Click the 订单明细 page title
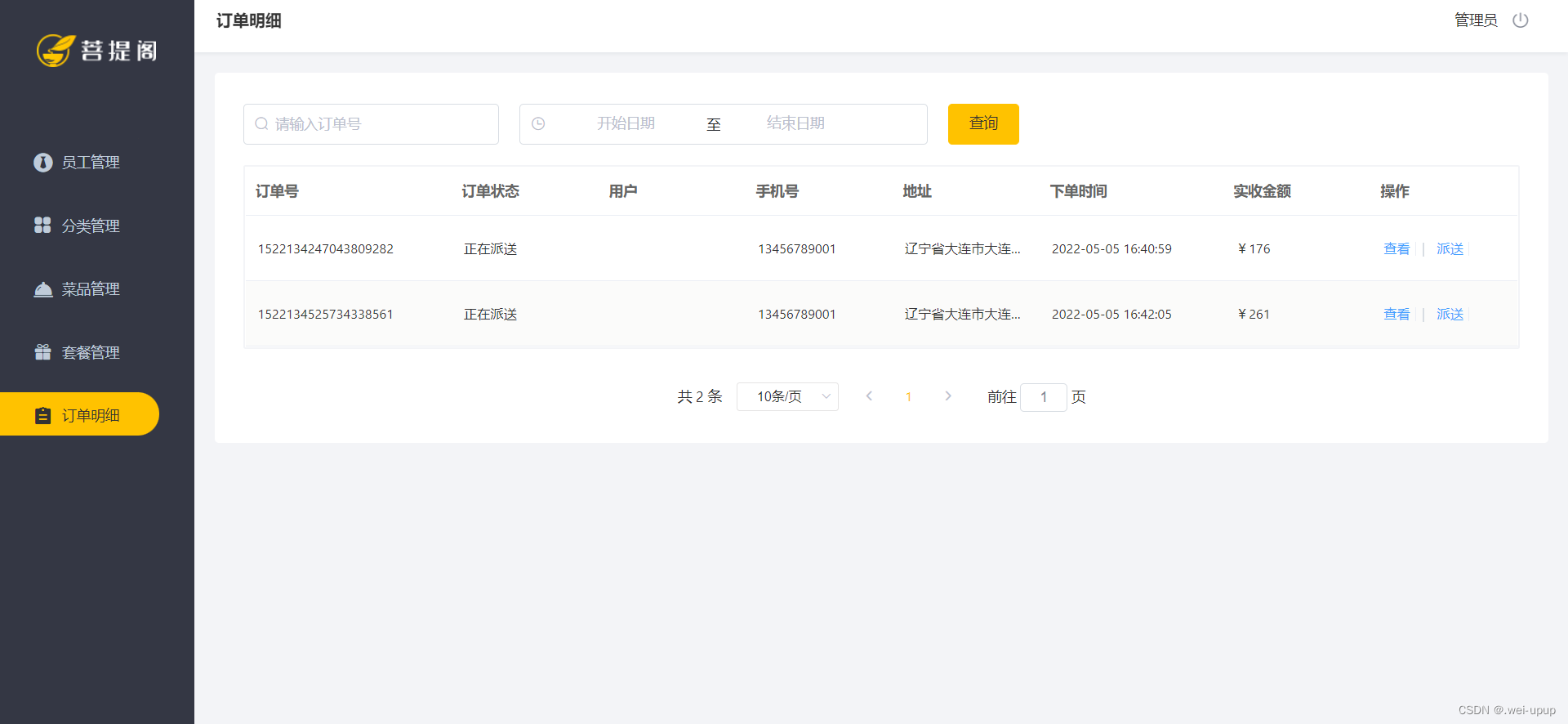The image size is (1568, 724). pos(249,20)
